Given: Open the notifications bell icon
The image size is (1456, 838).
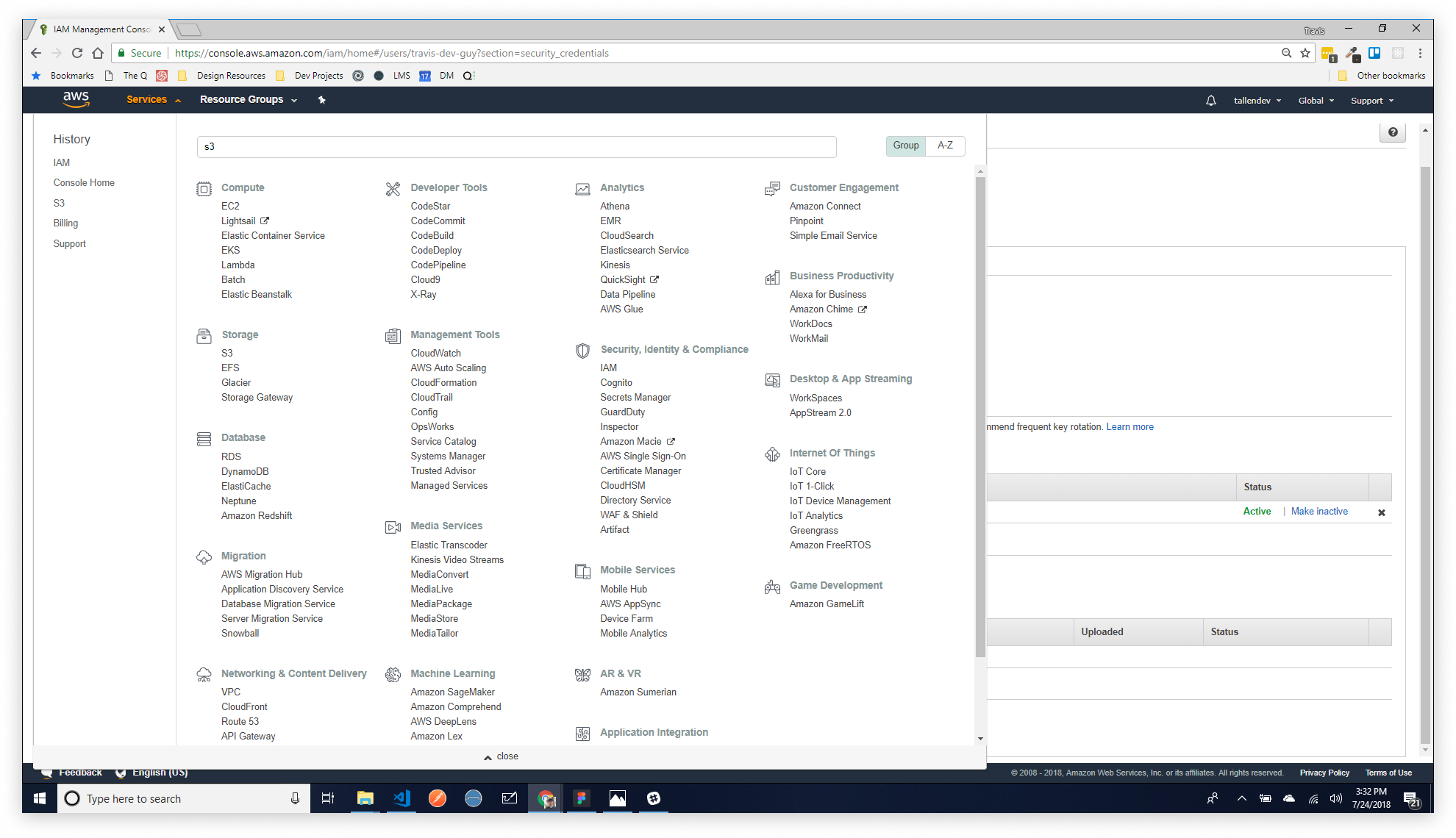Looking at the screenshot, I should click(1210, 101).
